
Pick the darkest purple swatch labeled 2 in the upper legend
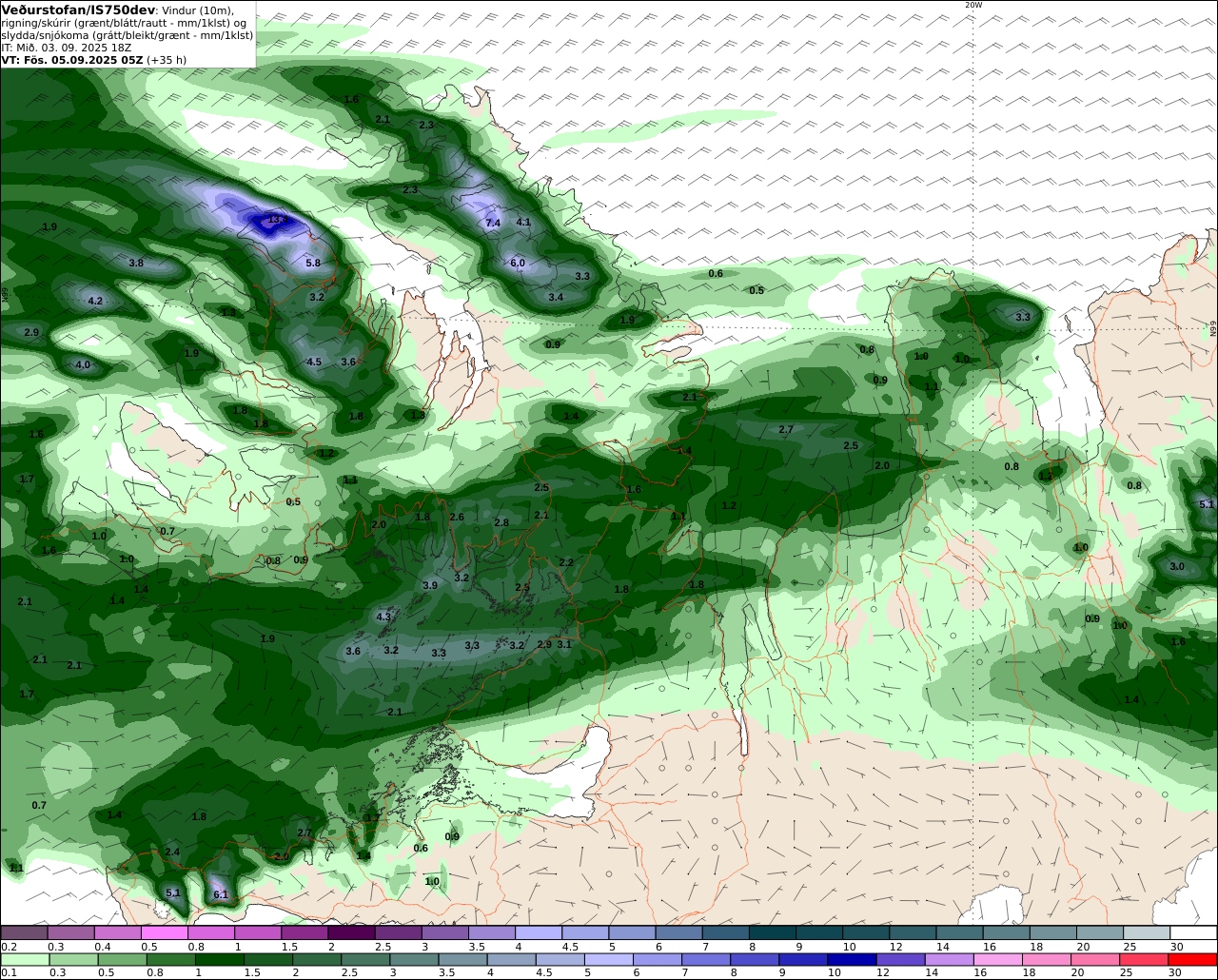[x=351, y=932]
